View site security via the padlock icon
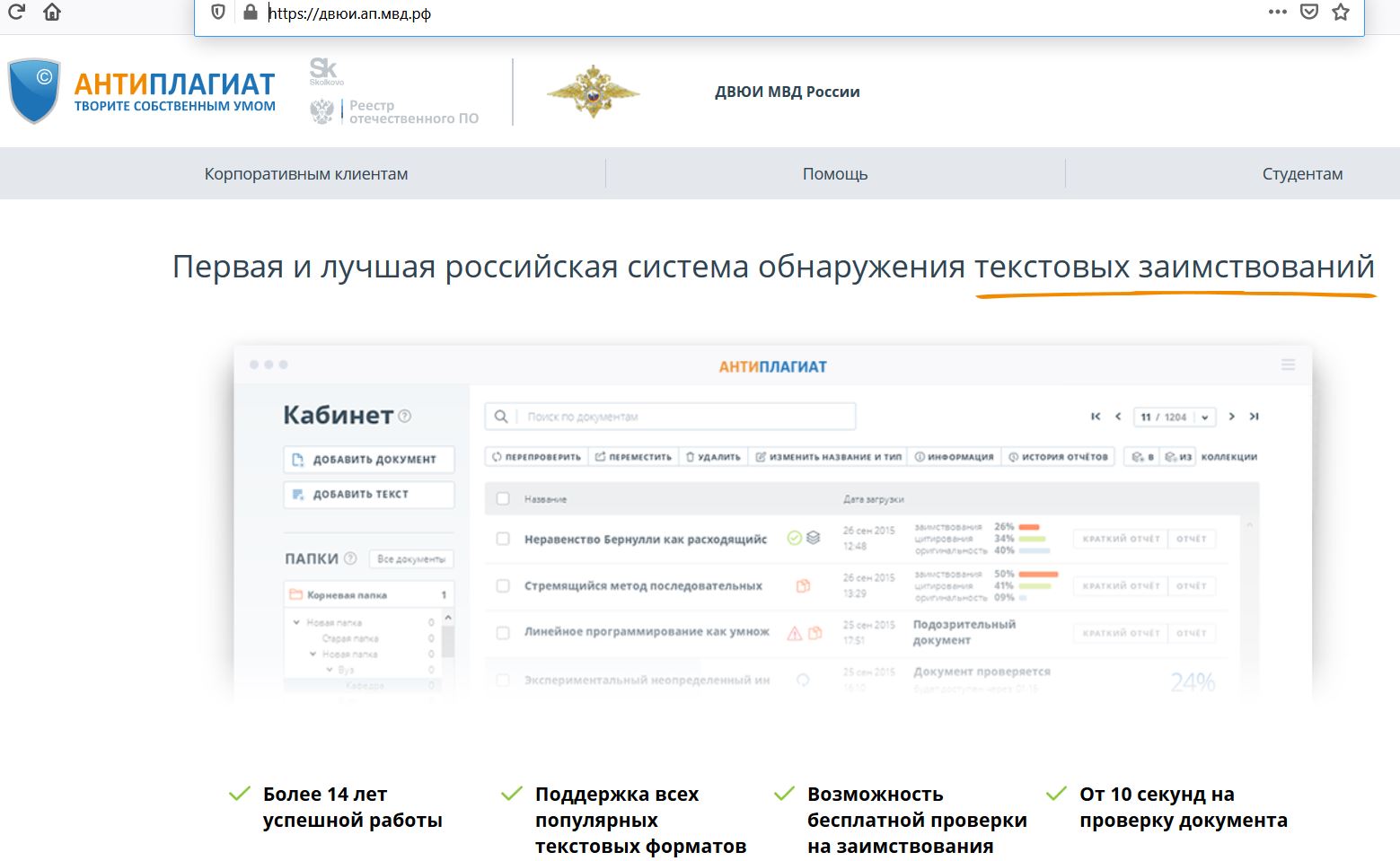This screenshot has width=1400, height=861. click(x=251, y=12)
